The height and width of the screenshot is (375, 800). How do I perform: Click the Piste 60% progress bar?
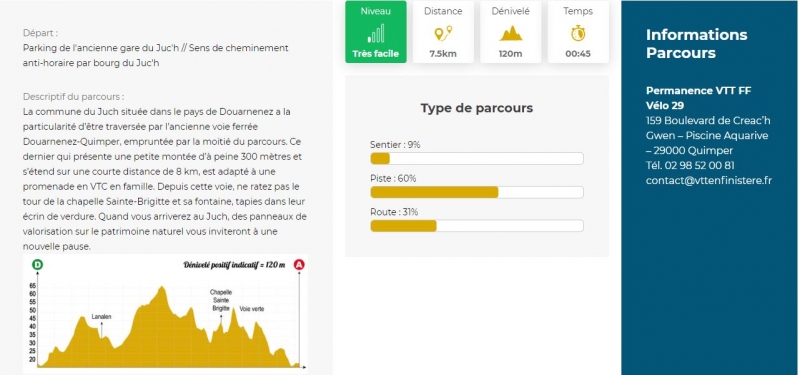(x=477, y=192)
